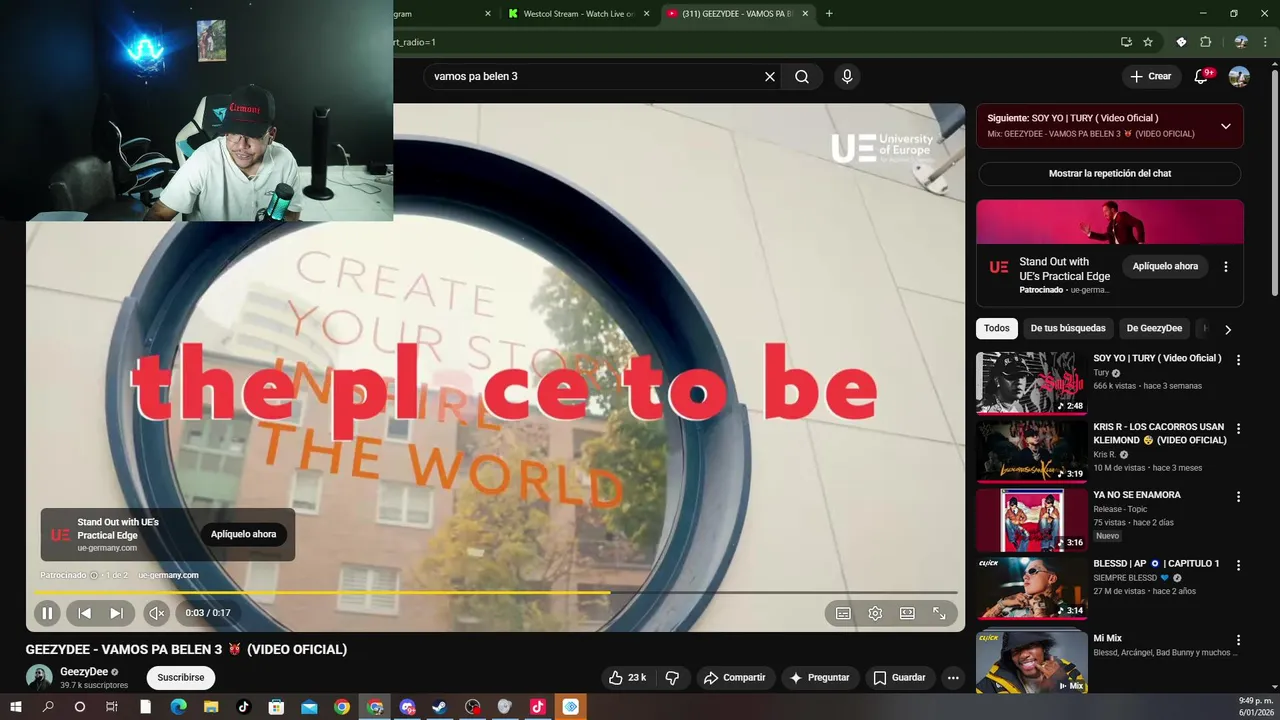The width and height of the screenshot is (1280, 720).
Task: Dislike the video with thumbs down
Action: [672, 678]
